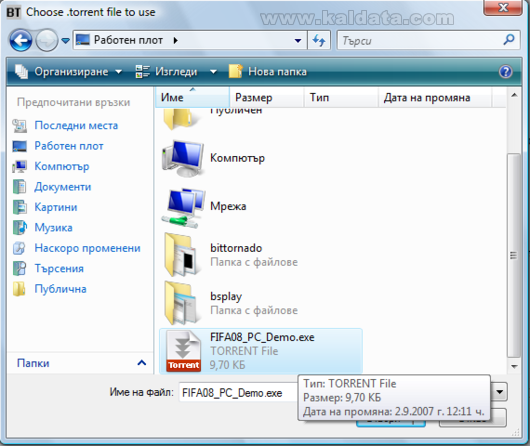Viewport: 530px width, 446px height.
Task: Open Документи favorite link
Action: coord(63,187)
